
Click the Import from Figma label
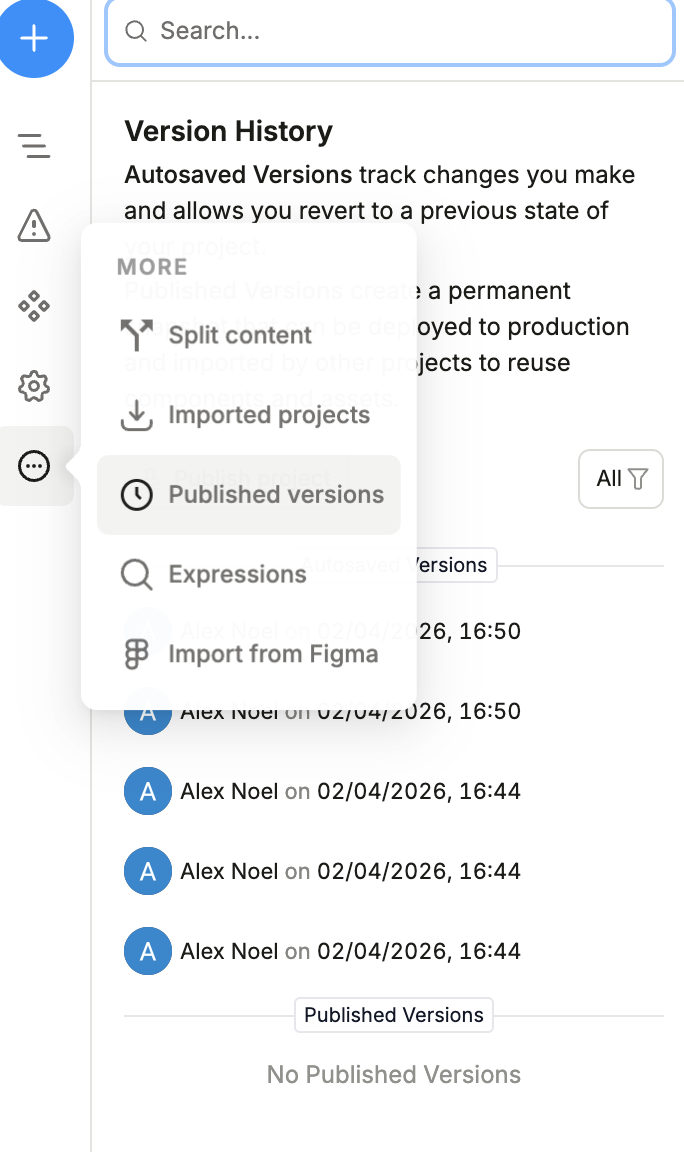(273, 655)
